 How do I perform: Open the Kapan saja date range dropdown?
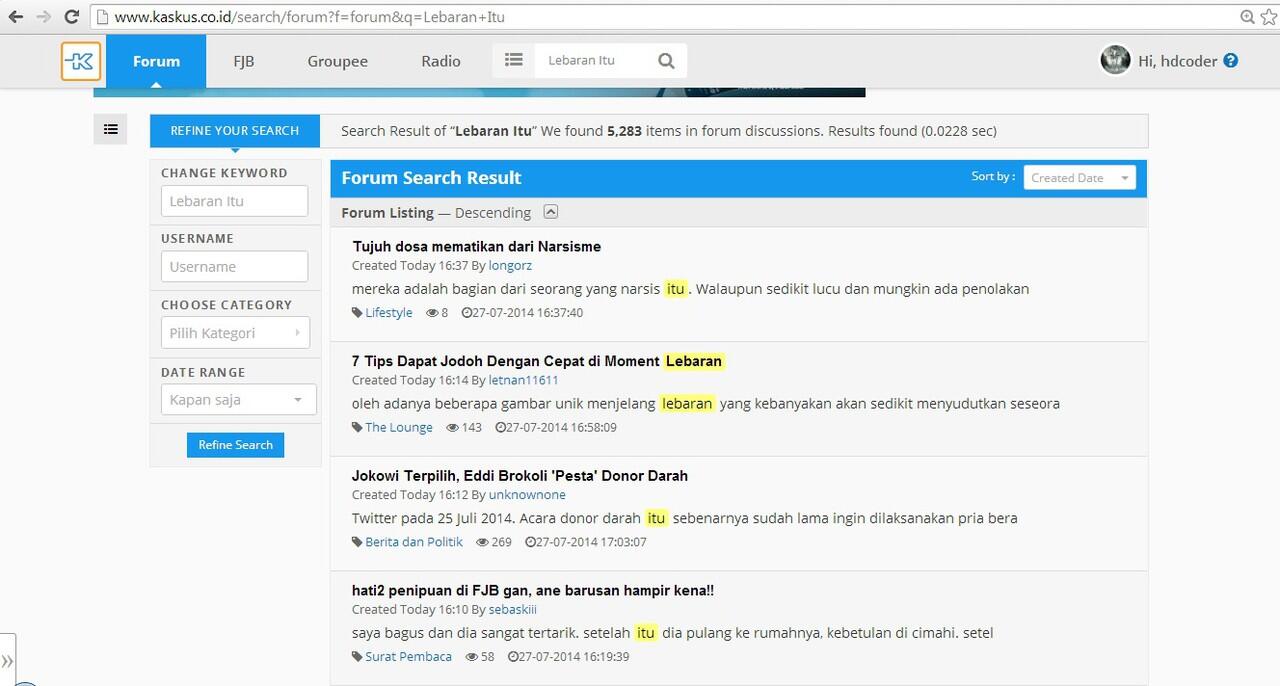[238, 400]
